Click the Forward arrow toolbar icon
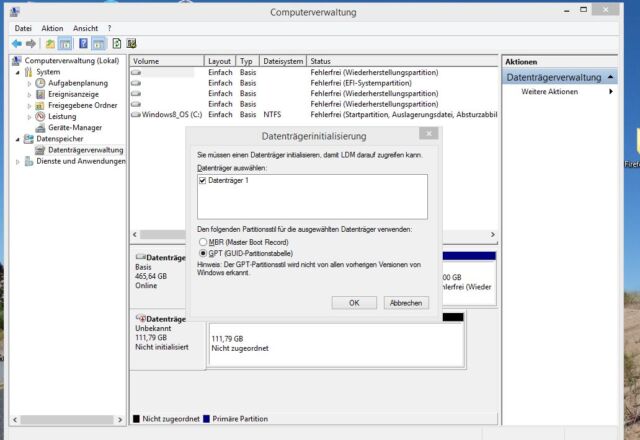Viewport: 640px width, 440px height. (x=32, y=44)
